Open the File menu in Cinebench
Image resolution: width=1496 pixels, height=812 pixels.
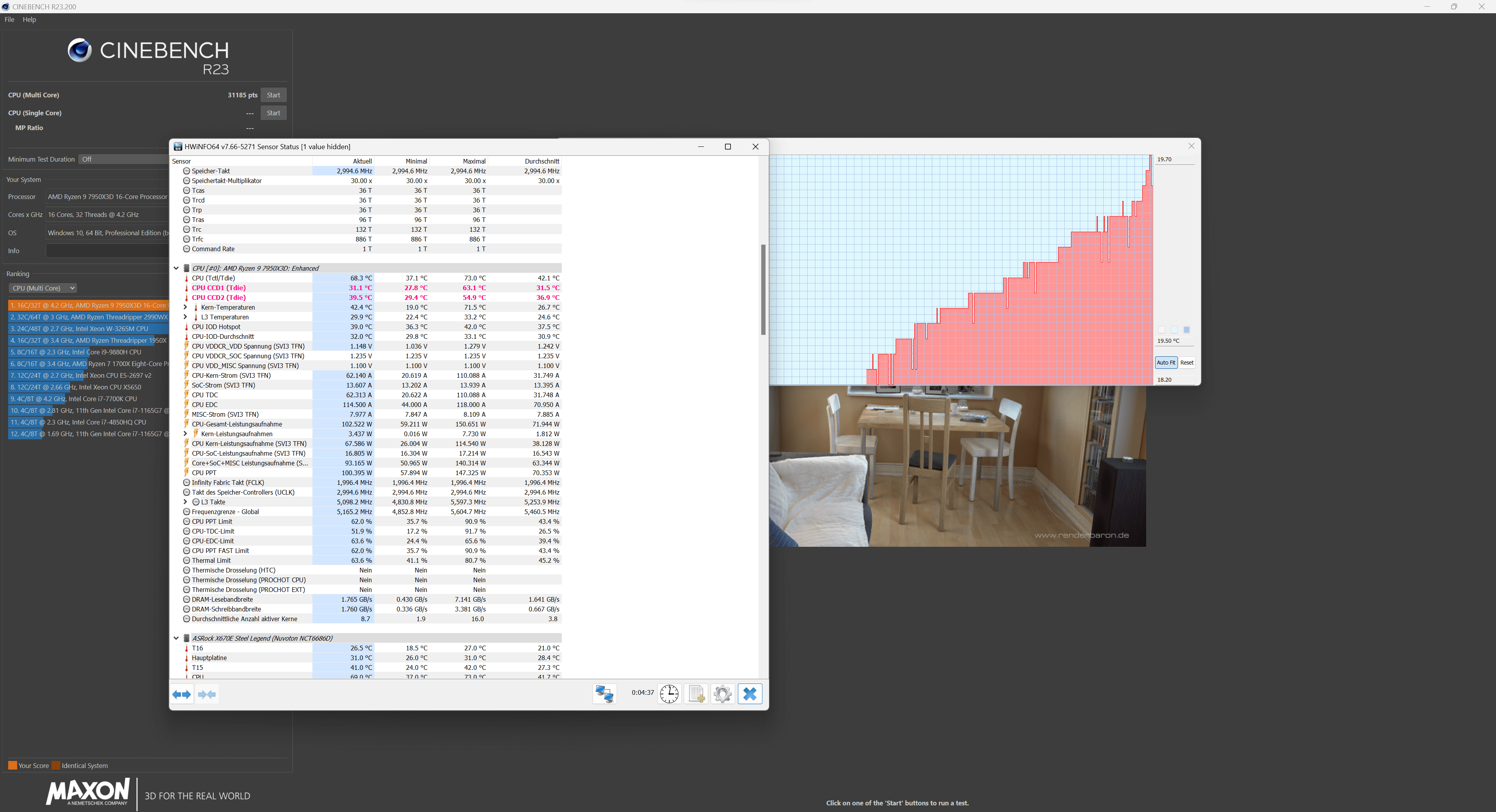click(9, 20)
